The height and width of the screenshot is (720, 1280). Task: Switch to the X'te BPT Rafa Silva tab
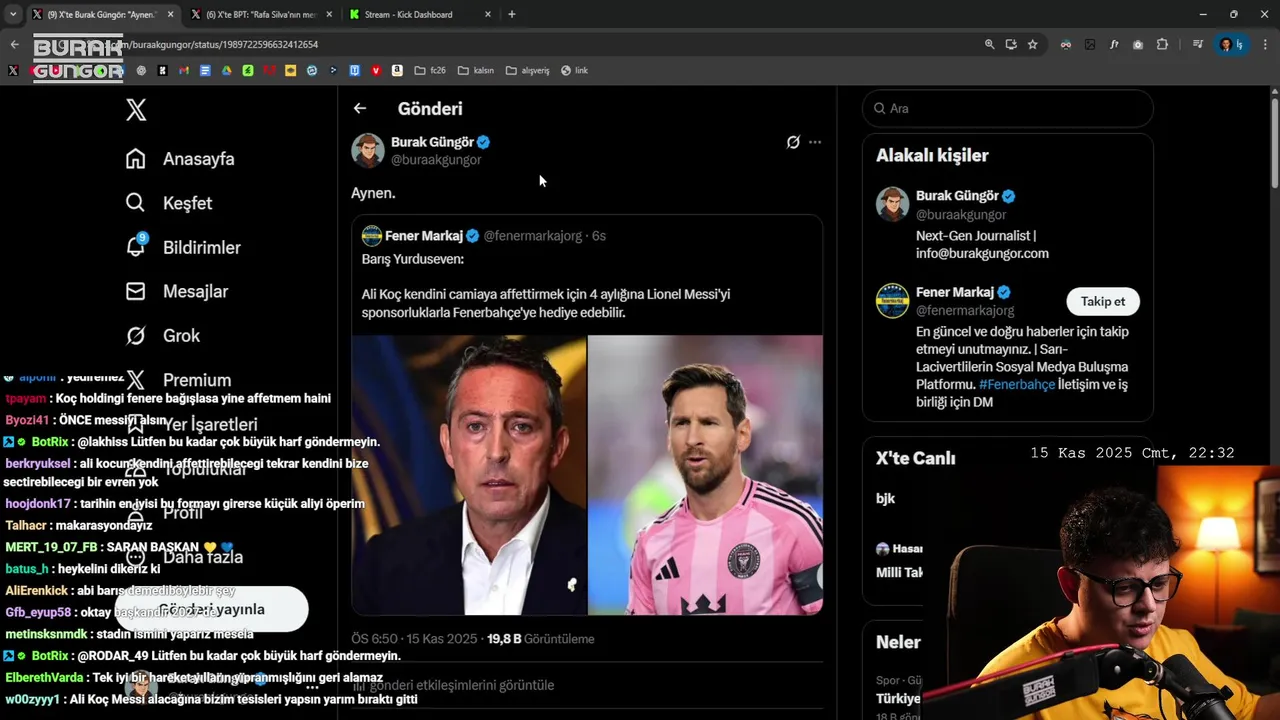pyautogui.click(x=262, y=14)
